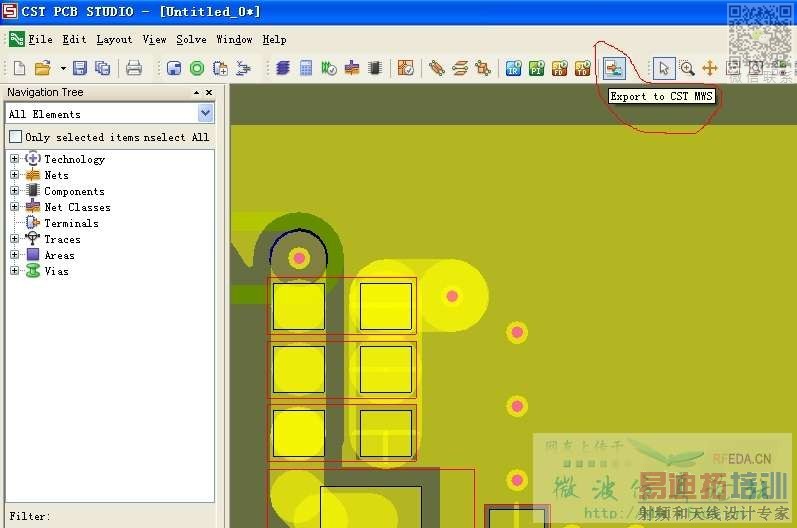The width and height of the screenshot is (797, 528).
Task: Expand the Components tree node
Action: (x=14, y=191)
